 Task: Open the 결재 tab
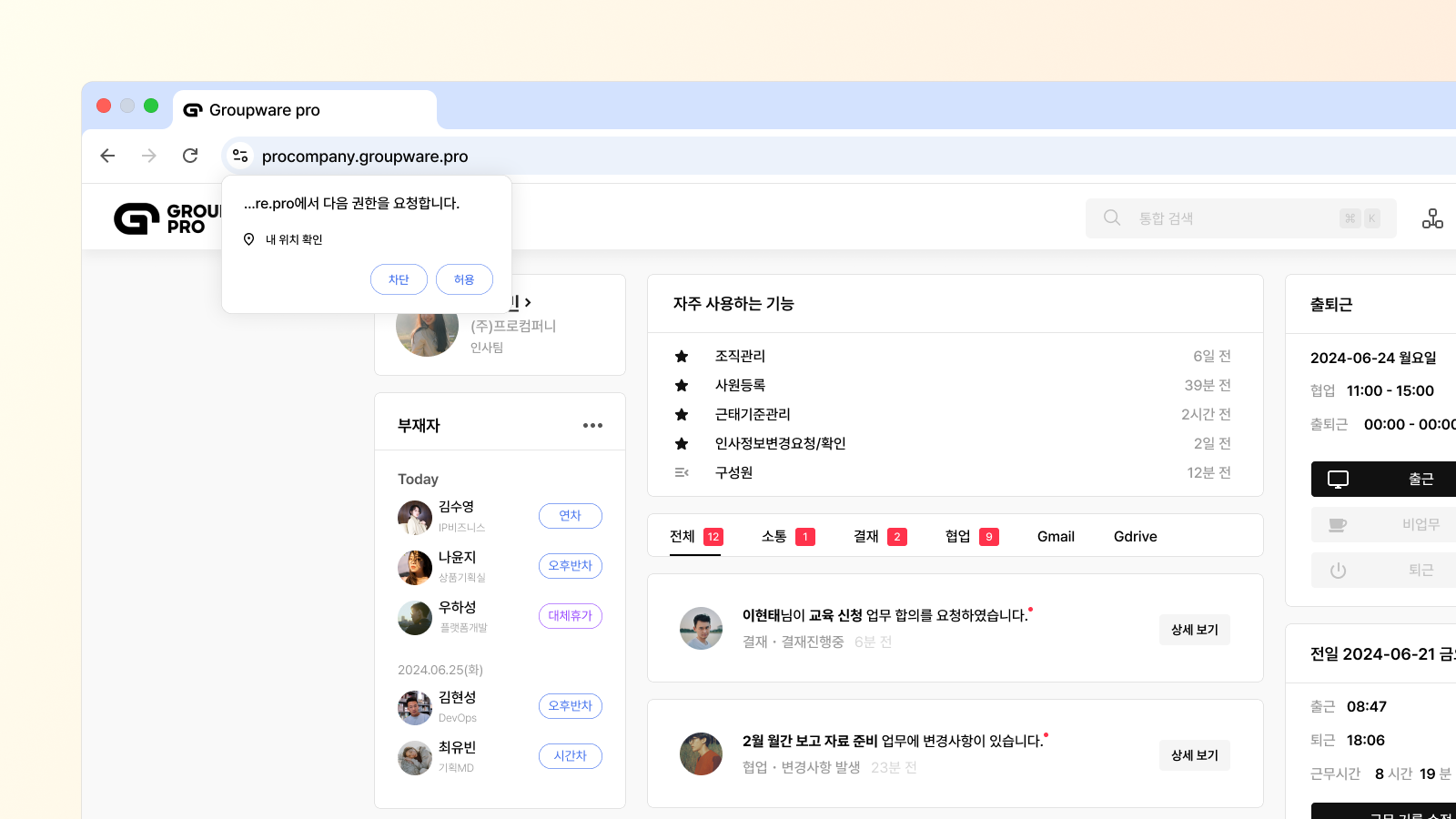pos(880,536)
